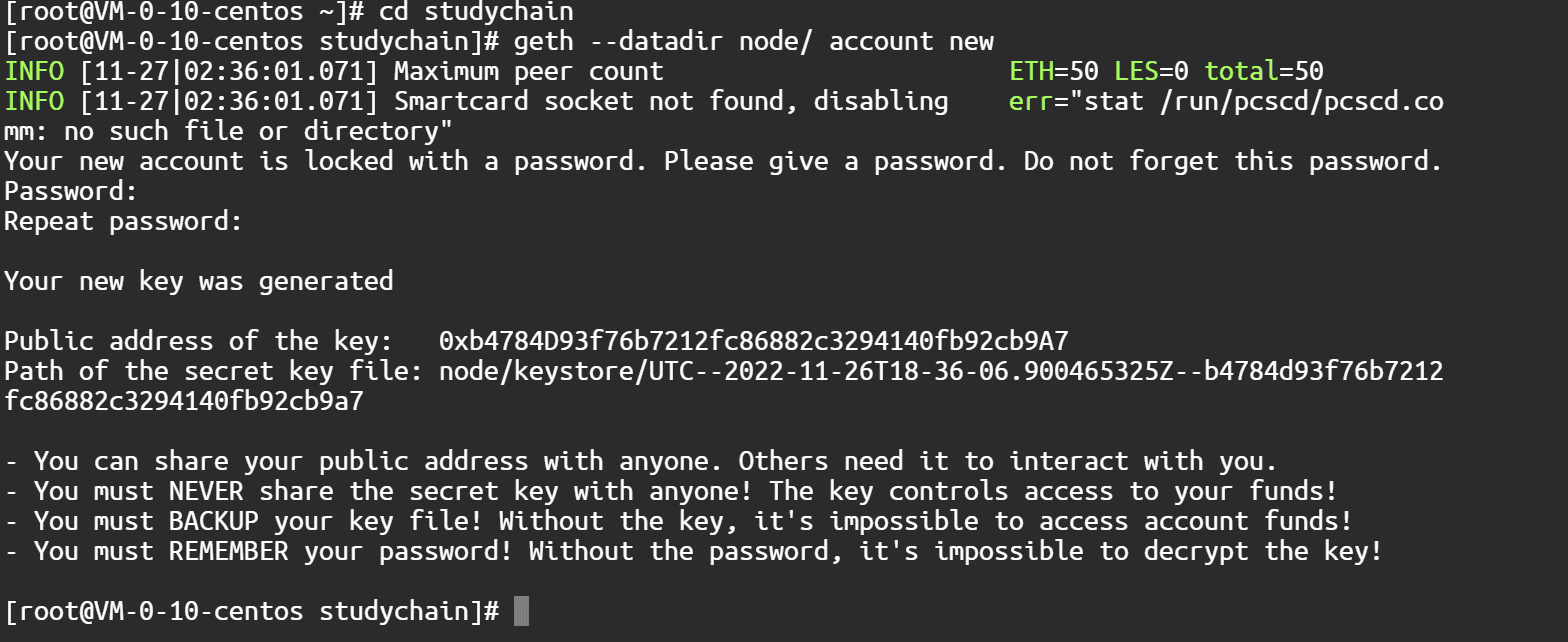Click the 'Your new key was generated' message
1568x642 pixels.
tap(199, 281)
